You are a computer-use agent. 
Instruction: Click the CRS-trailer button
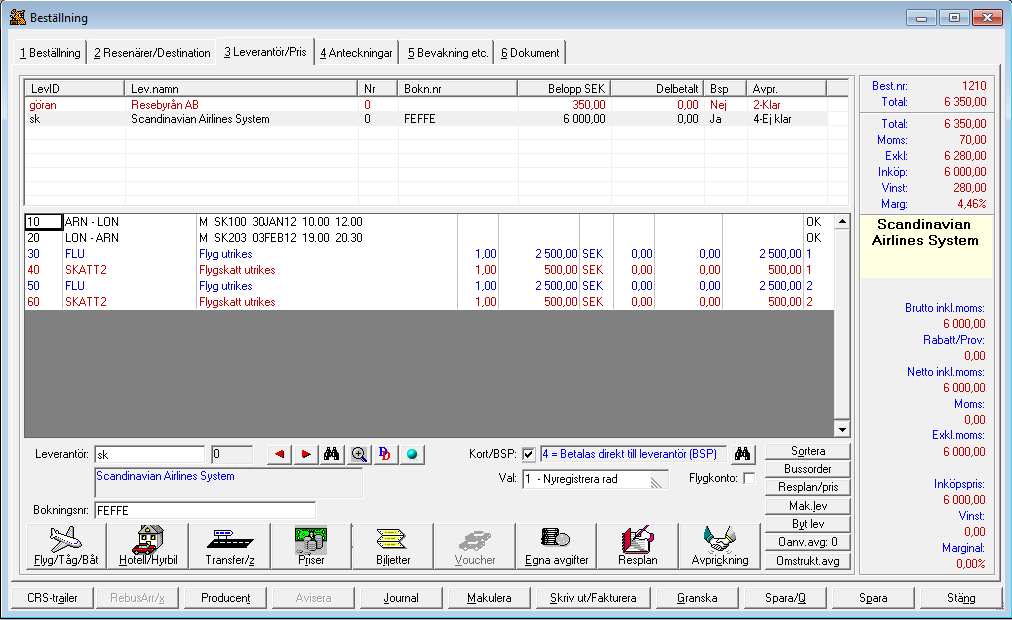(52, 598)
